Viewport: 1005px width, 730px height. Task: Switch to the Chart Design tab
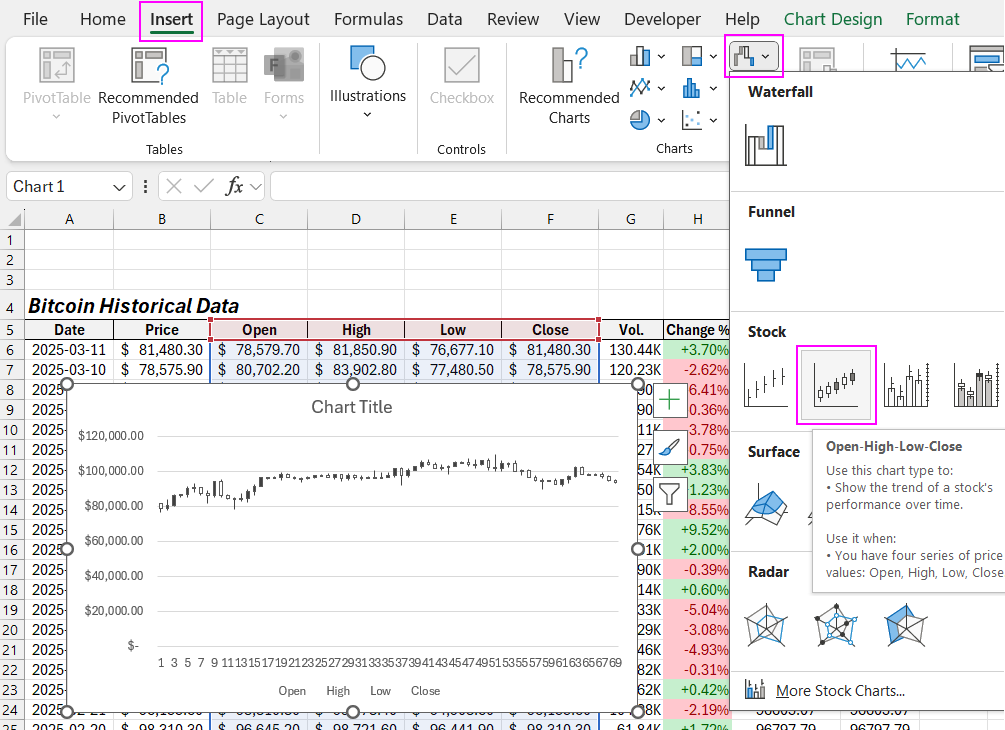[833, 18]
